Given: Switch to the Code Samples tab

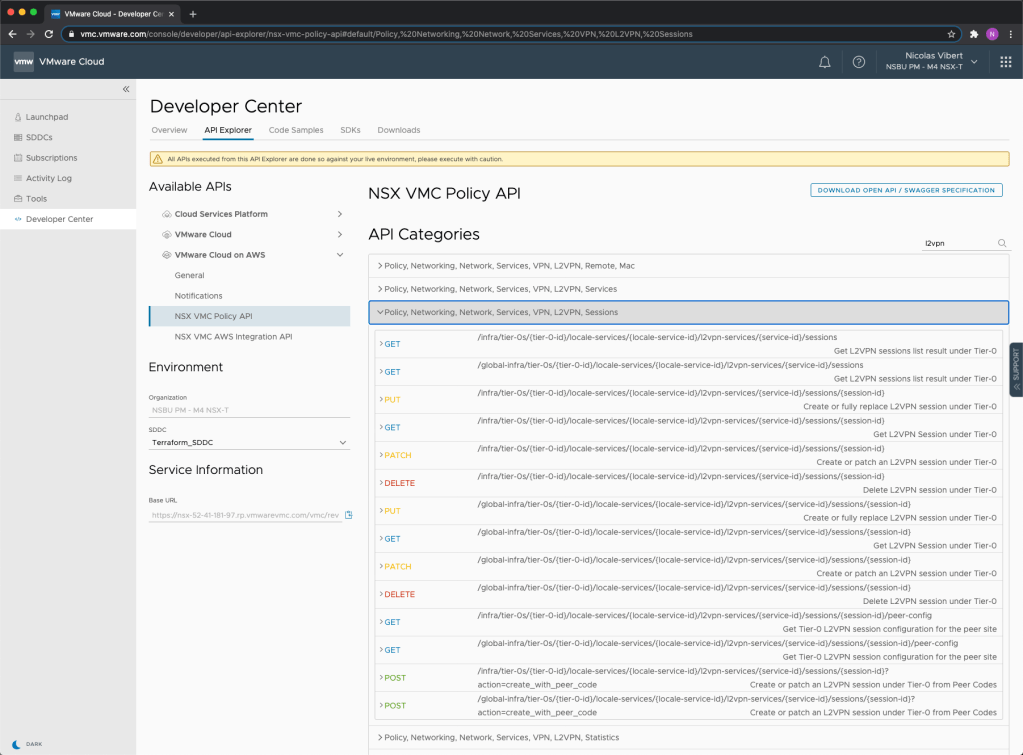Looking at the screenshot, I should coord(296,130).
